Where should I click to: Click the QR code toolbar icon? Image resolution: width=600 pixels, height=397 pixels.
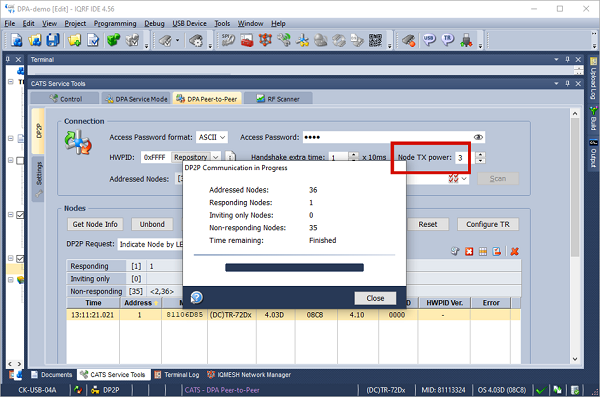[x=375, y=40]
